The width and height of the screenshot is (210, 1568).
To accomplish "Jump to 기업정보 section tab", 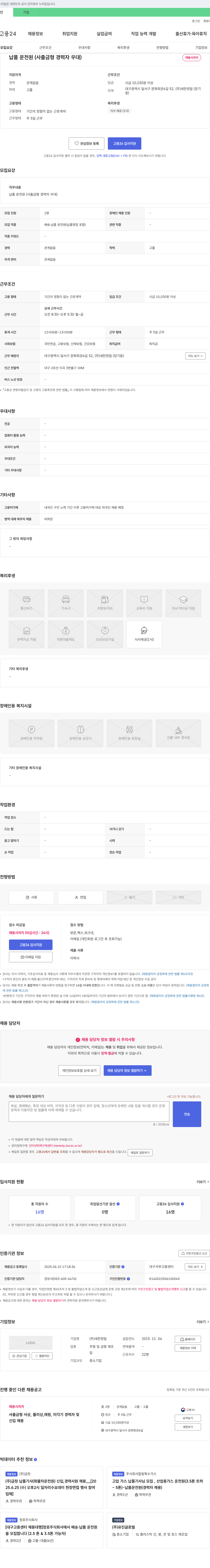I will coord(201,48).
